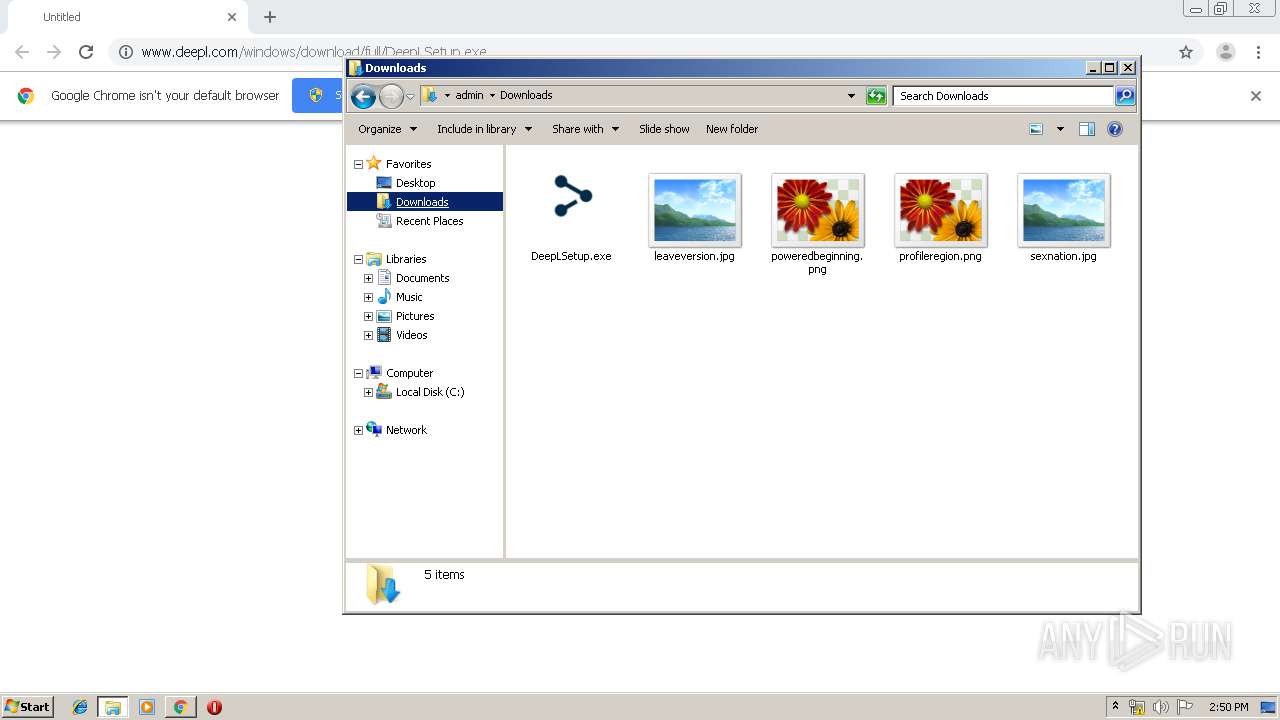Click the search magnifier icon in Explorer
This screenshot has height=720, width=1280.
click(1125, 96)
